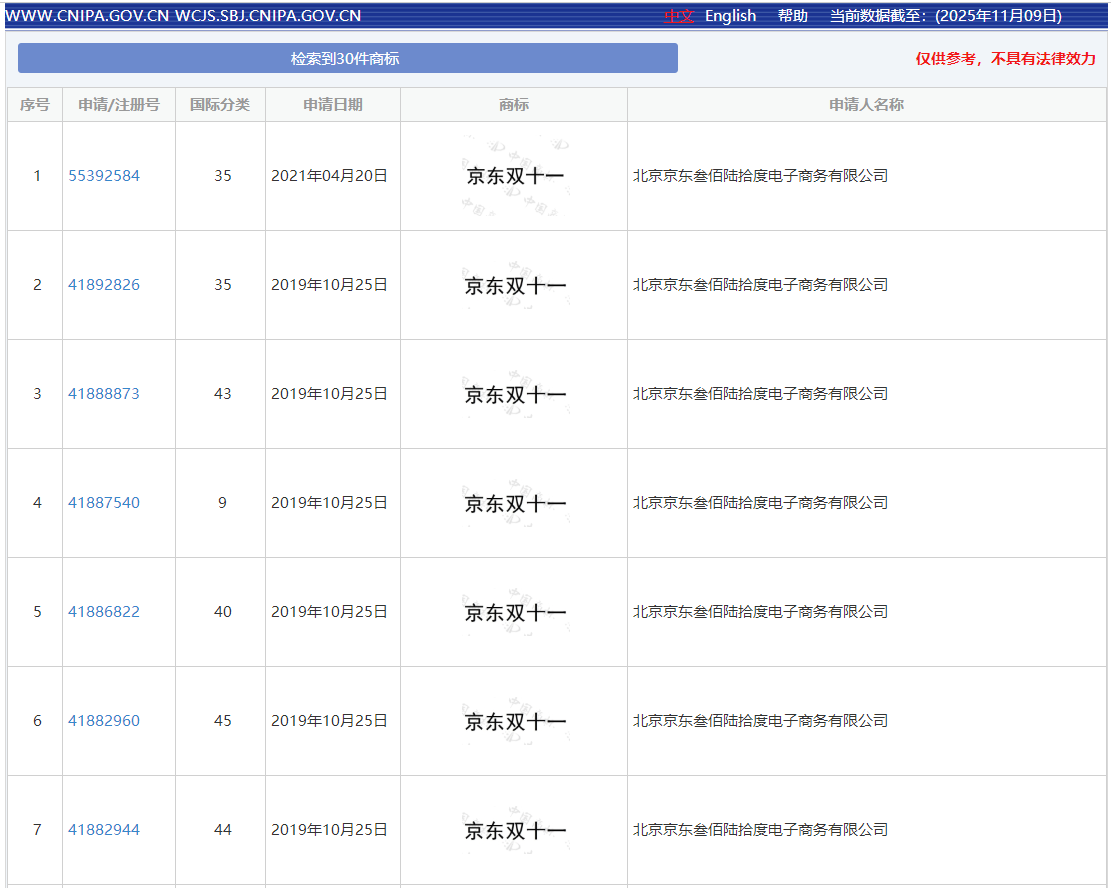
Task: Click applicant name in row 2
Action: tap(760, 285)
